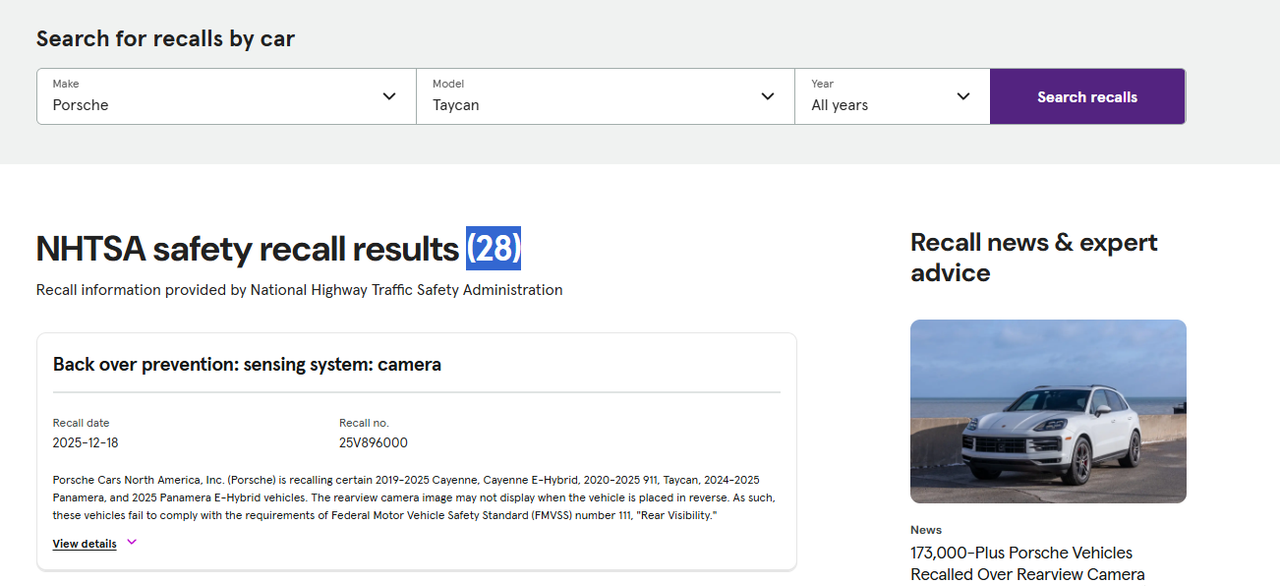
Task: Click the Recall news & expert advice heading
Action: [1034, 257]
